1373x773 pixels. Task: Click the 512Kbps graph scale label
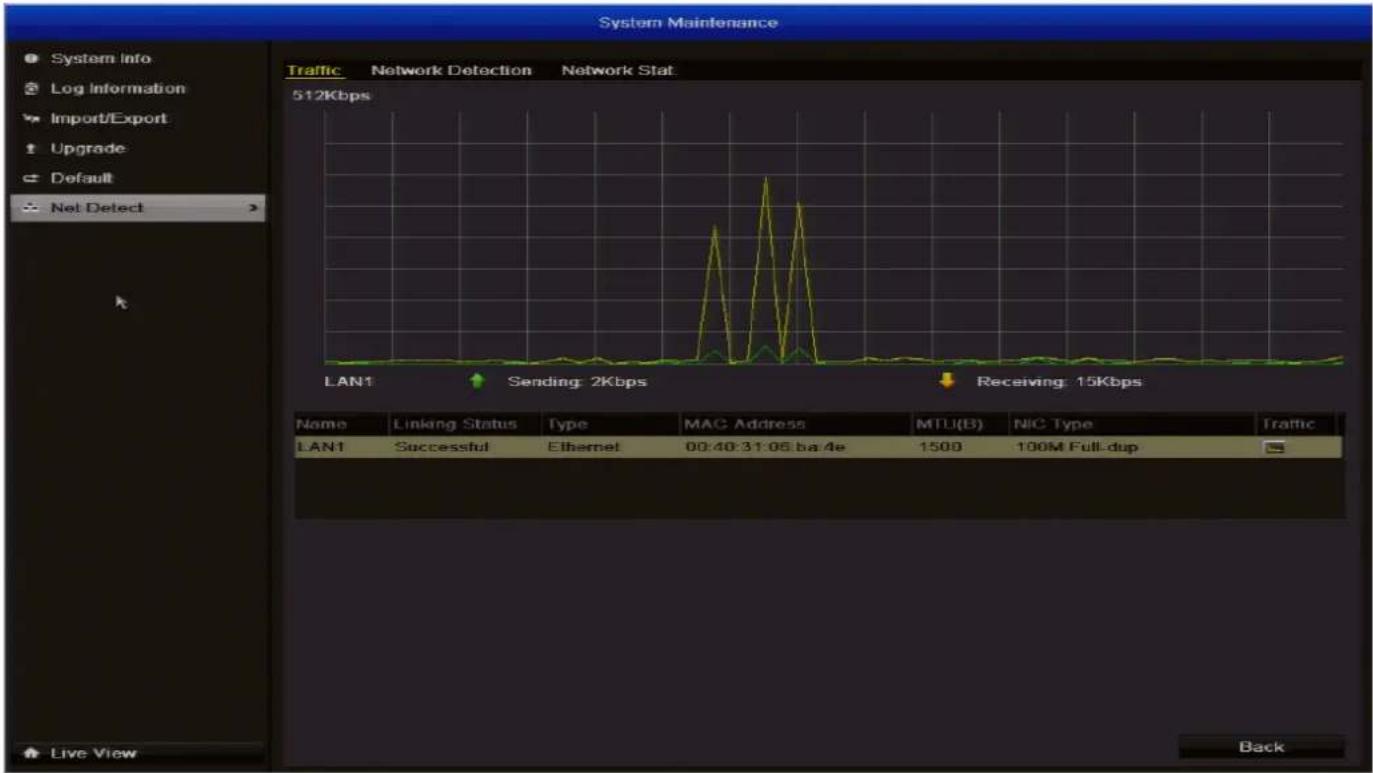330,96
